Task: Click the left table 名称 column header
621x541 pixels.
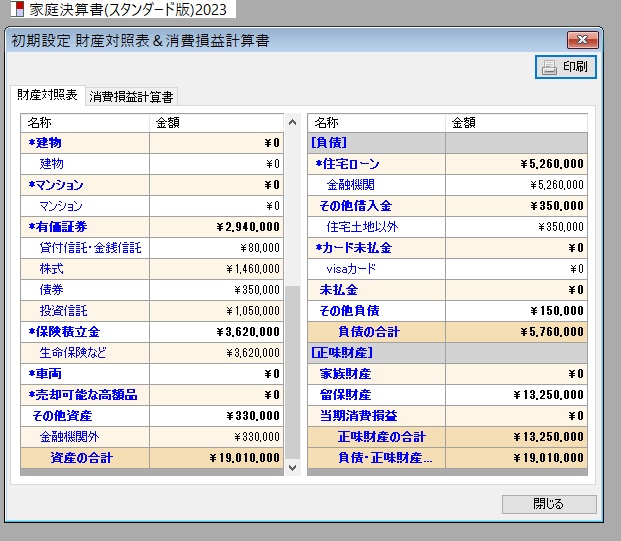Action: (85, 123)
